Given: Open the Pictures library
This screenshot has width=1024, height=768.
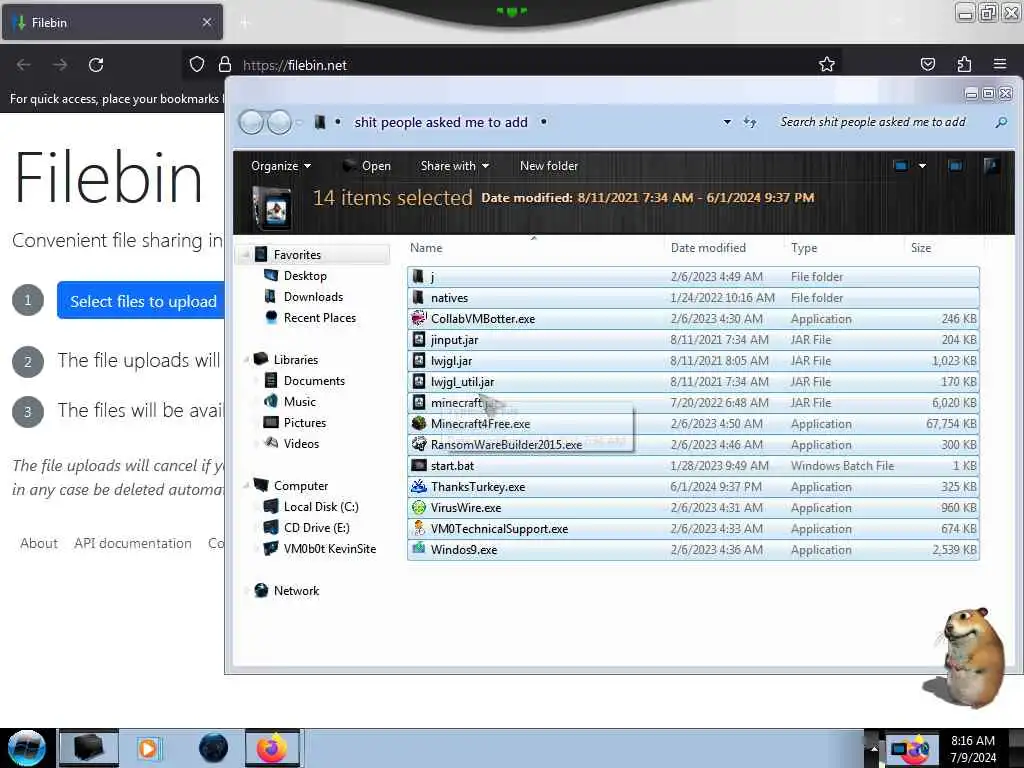Looking at the screenshot, I should pos(305,422).
